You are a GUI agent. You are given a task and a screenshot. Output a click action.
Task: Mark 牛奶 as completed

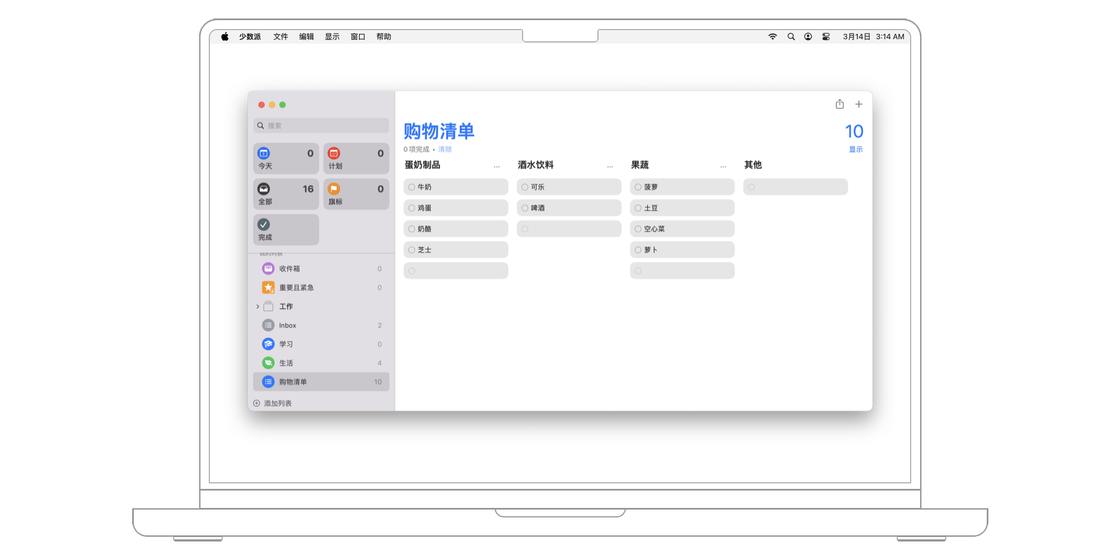pyautogui.click(x=411, y=187)
